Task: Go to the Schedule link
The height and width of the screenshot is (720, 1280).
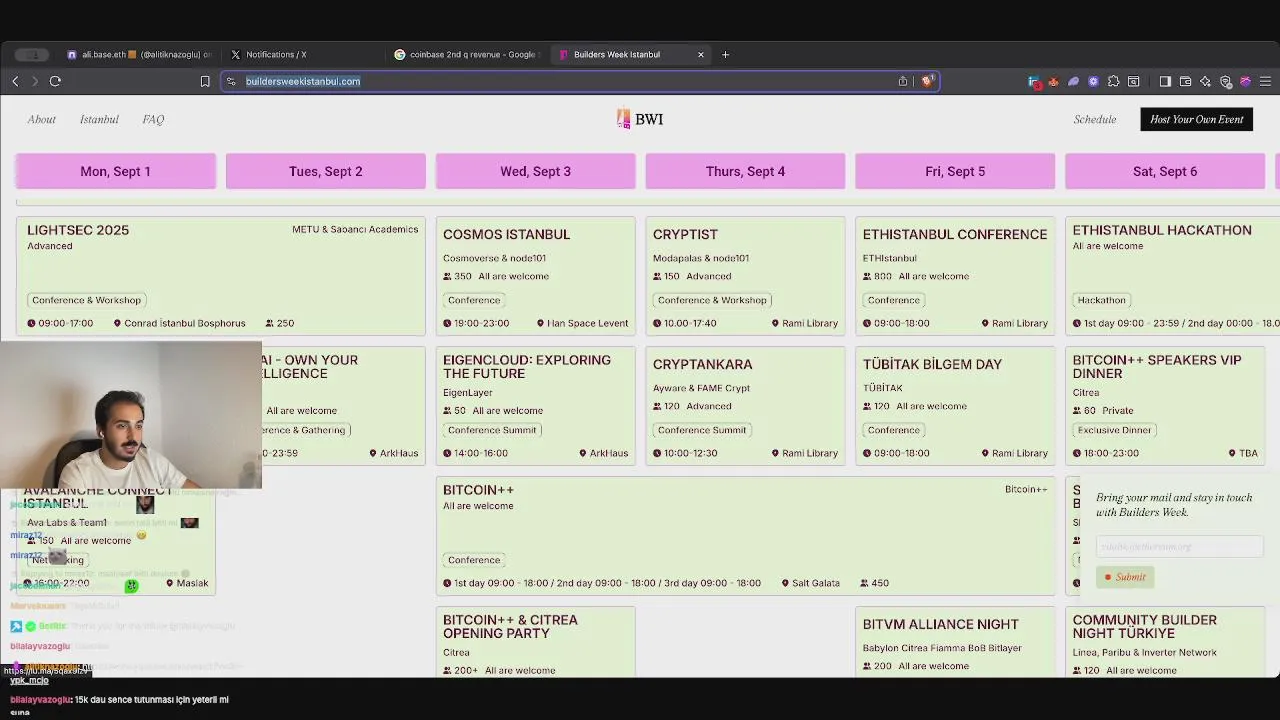Action: click(x=1095, y=119)
